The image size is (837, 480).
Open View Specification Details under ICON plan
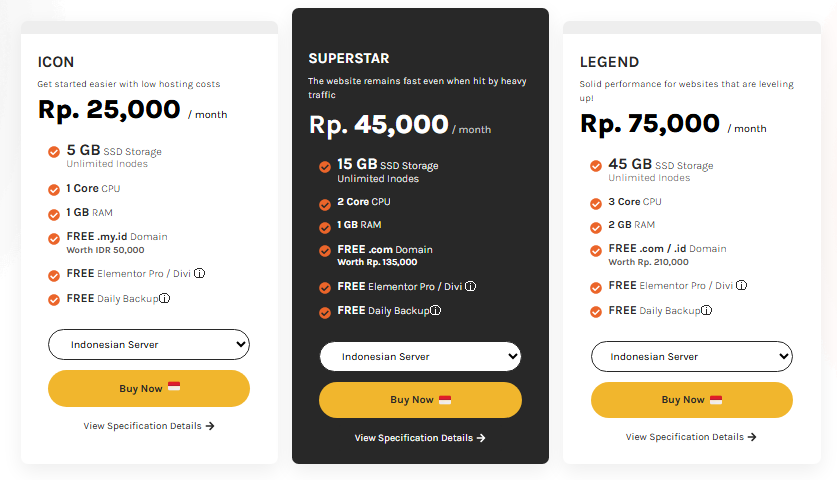149,426
